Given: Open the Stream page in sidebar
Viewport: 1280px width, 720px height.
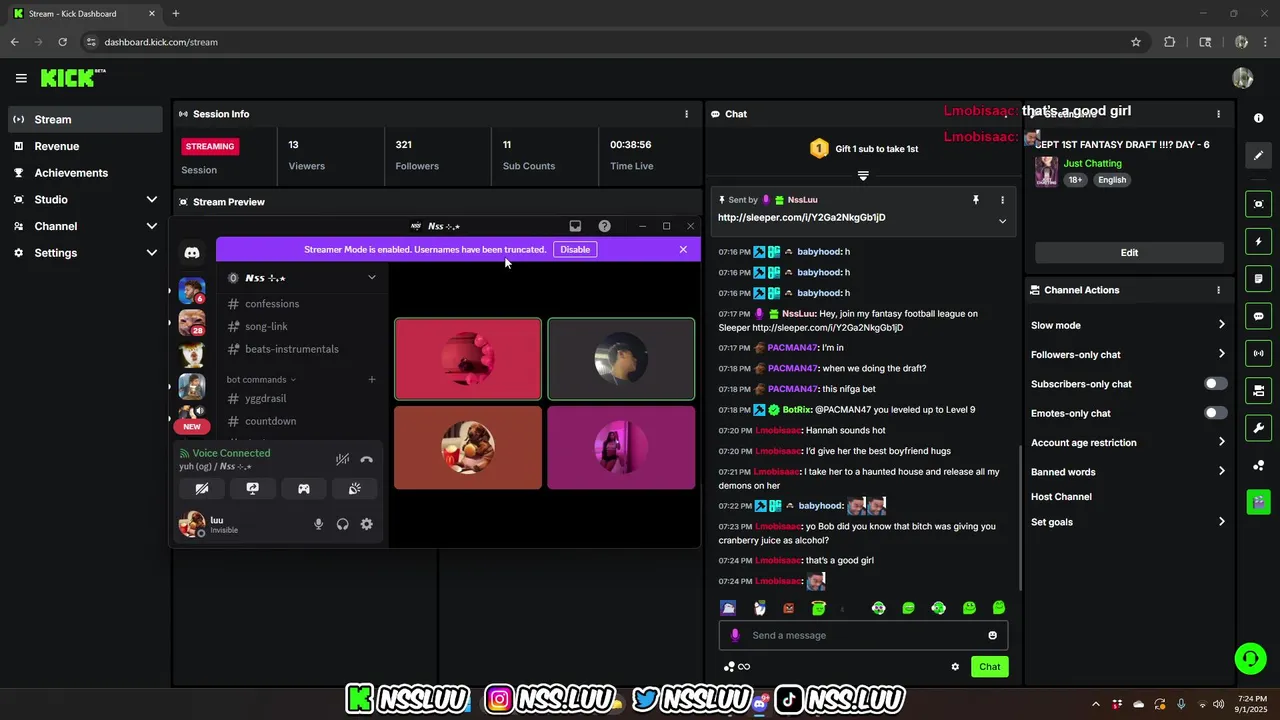Looking at the screenshot, I should click(x=85, y=119).
